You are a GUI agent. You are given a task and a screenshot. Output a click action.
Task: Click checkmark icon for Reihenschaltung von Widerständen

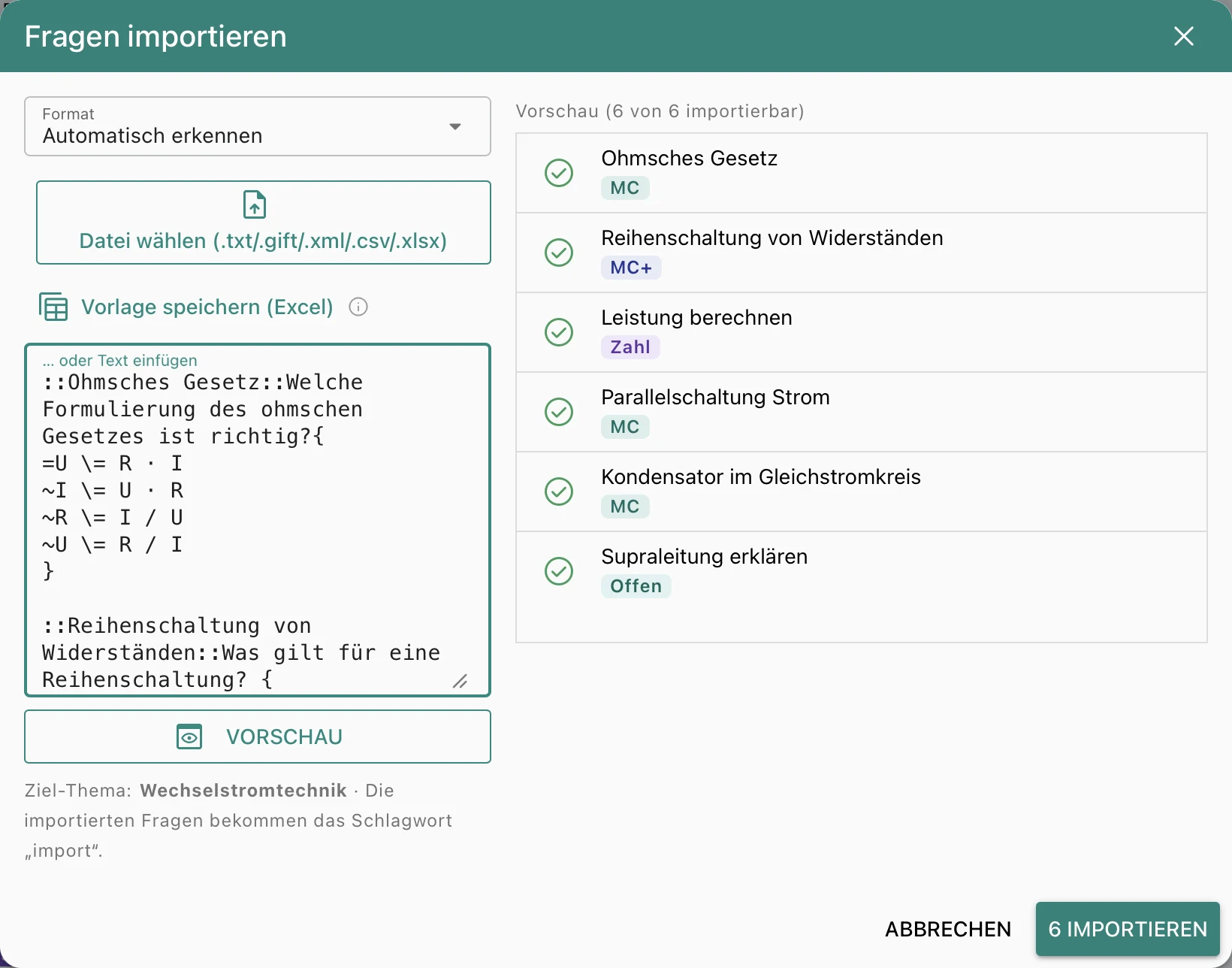(559, 253)
